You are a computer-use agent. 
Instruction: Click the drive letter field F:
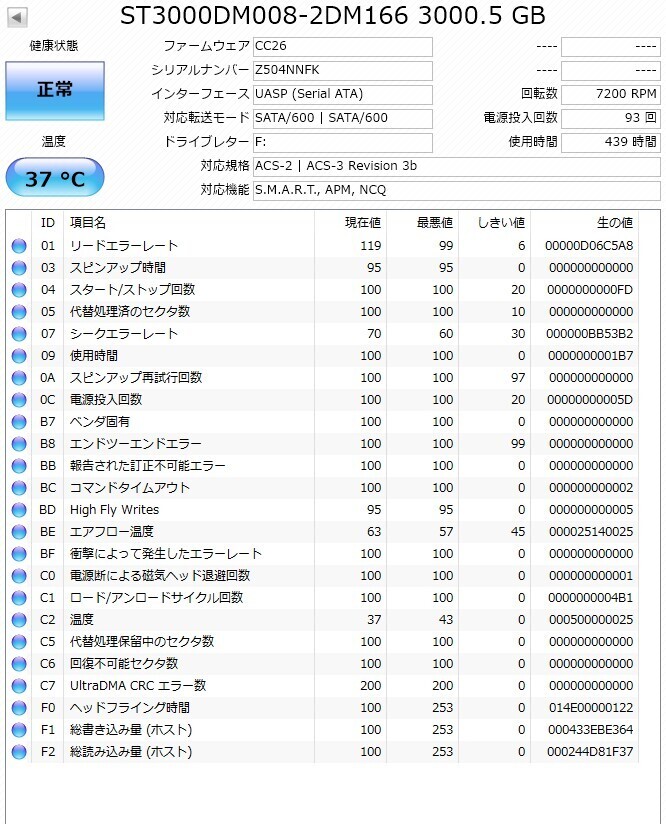point(343,142)
